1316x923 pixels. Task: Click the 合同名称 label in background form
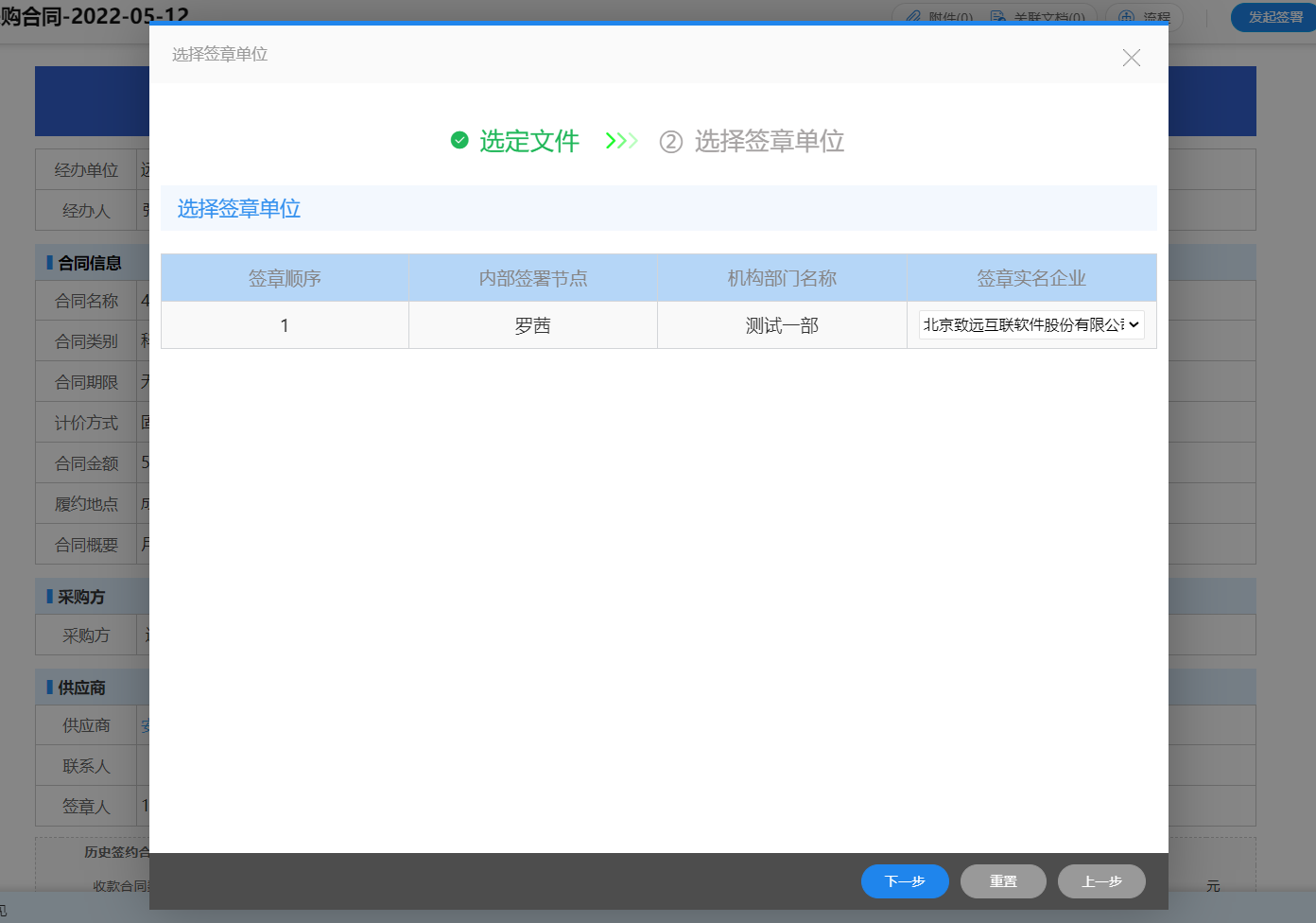[x=86, y=301]
